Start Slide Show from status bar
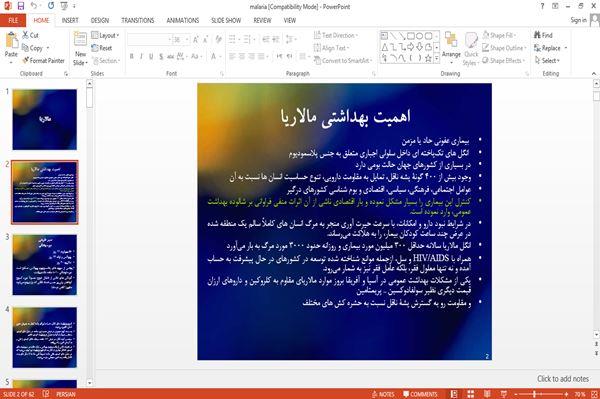This screenshot has width=600, height=399. pos(504,394)
